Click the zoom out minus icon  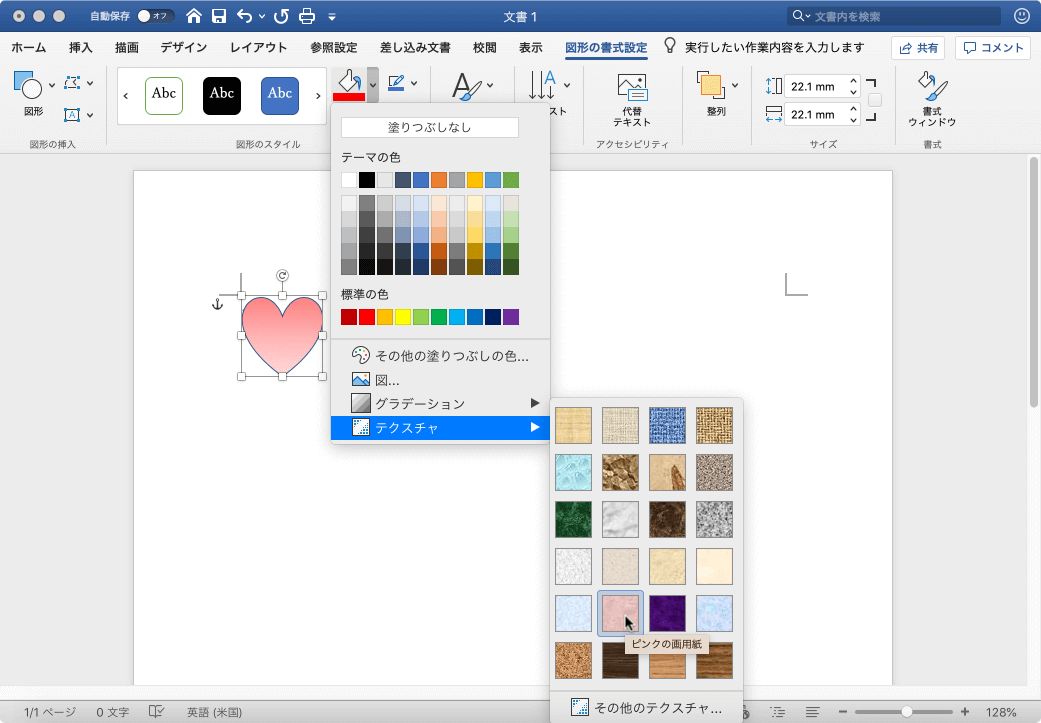pos(843,712)
